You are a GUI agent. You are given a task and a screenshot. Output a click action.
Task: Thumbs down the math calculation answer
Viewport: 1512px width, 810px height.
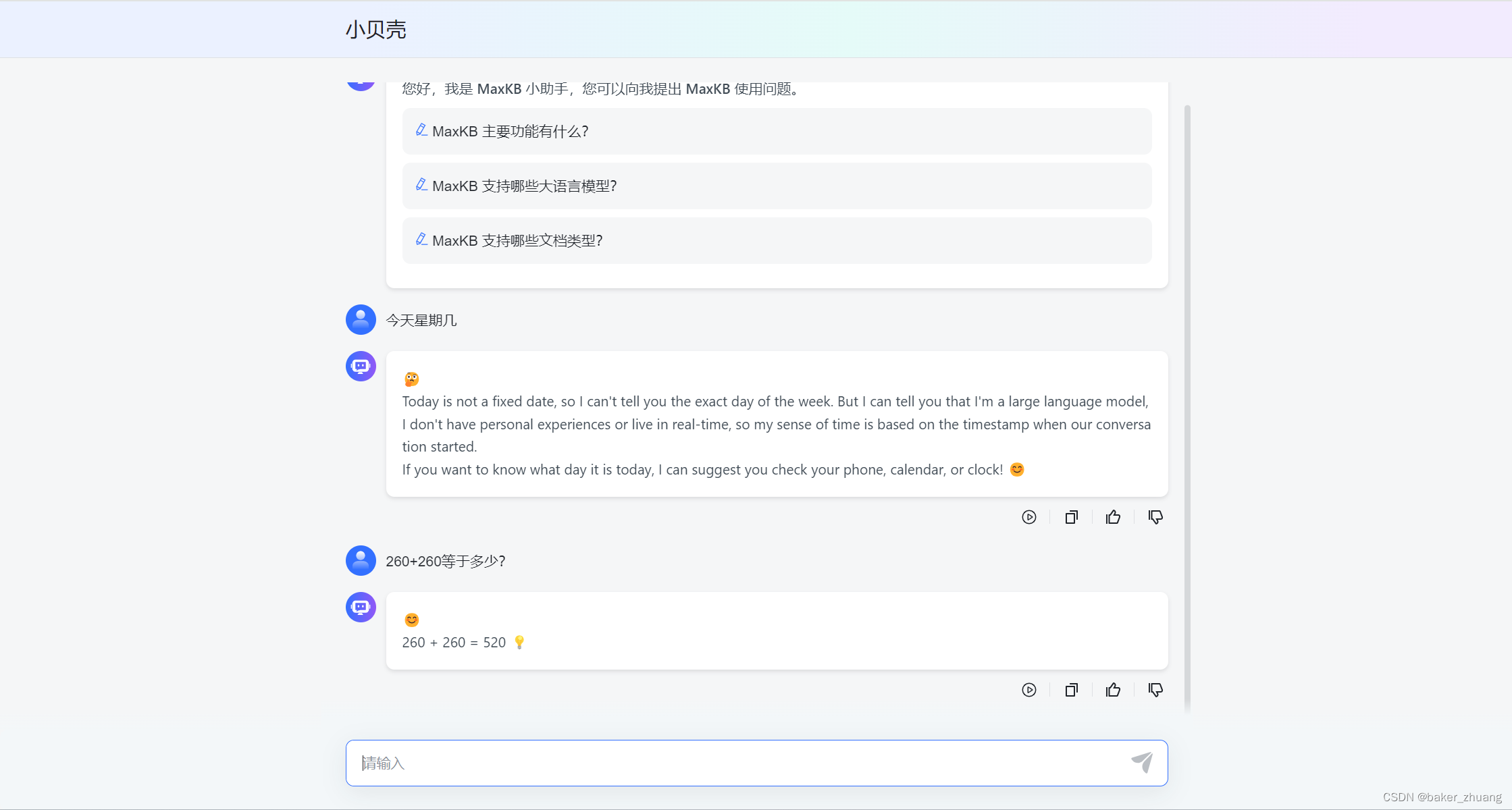1155,689
